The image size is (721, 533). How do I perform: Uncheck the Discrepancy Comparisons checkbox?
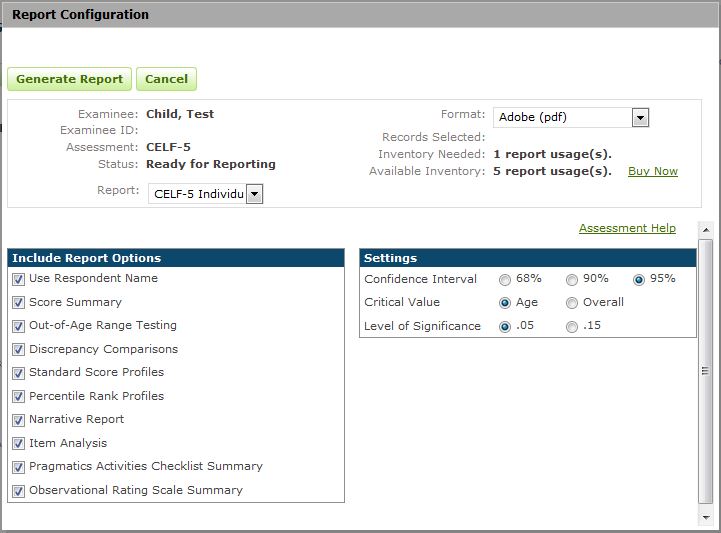[19, 350]
